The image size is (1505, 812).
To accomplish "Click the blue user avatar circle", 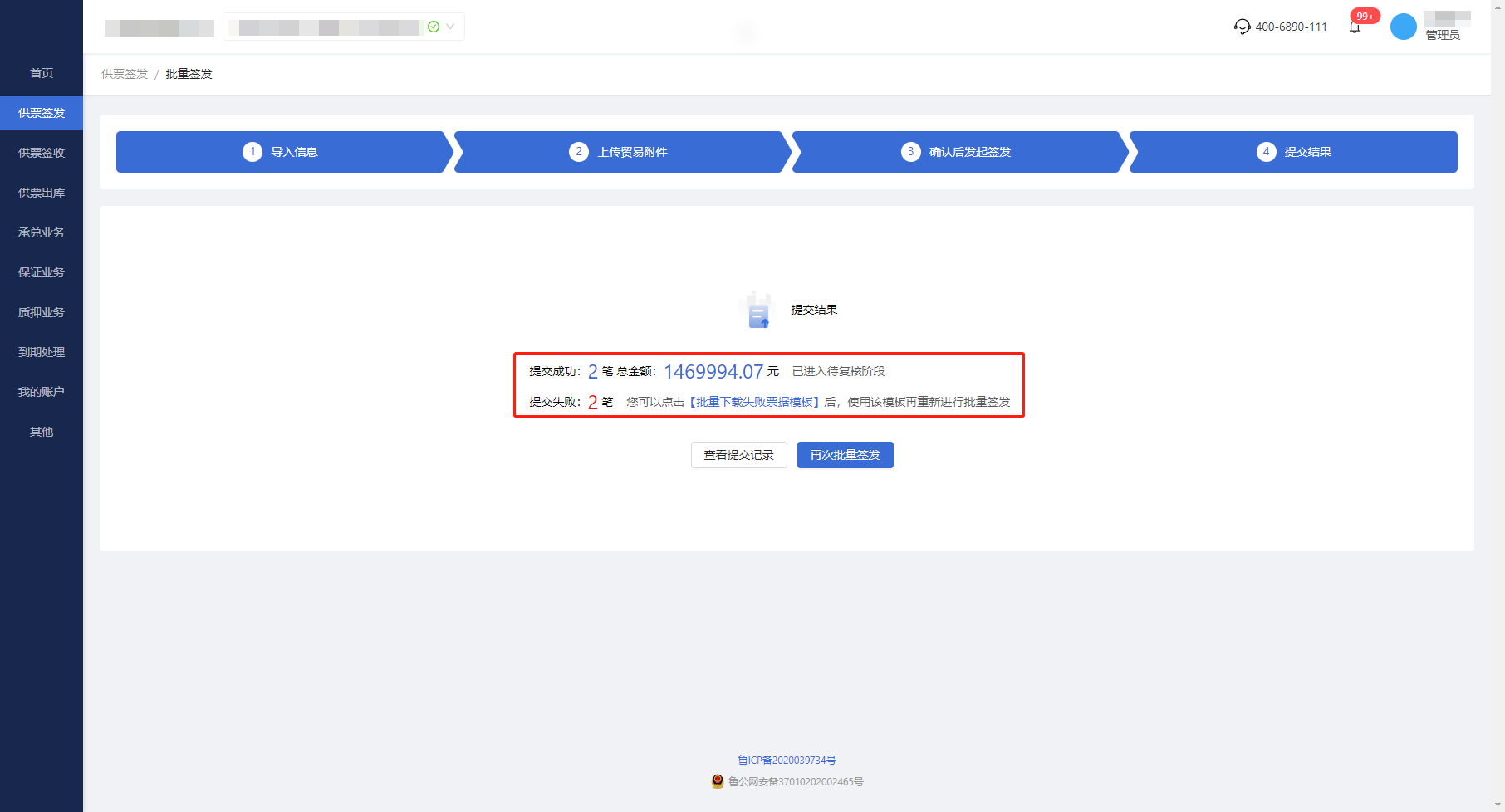I will pos(1403,27).
